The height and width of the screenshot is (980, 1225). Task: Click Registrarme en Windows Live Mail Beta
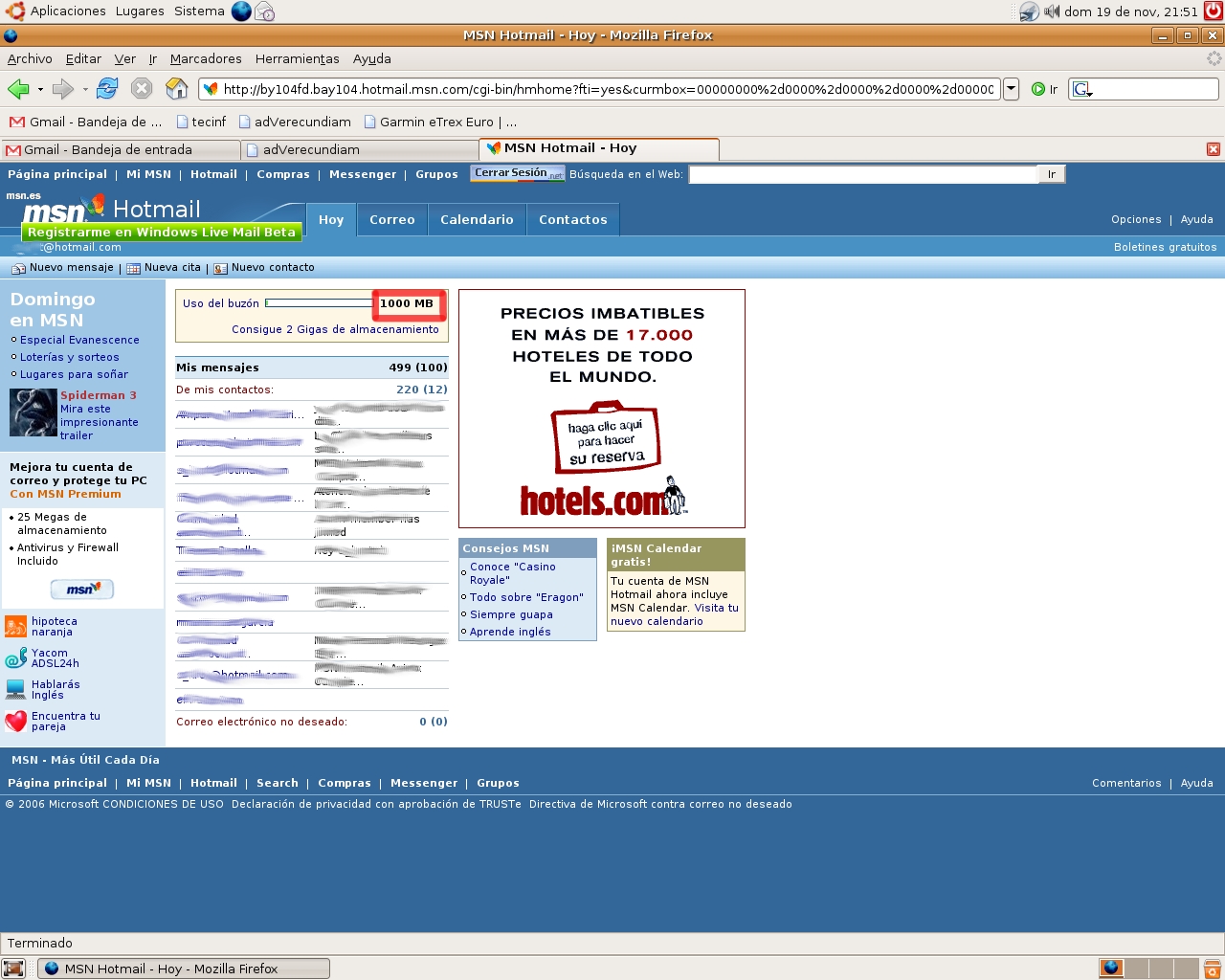[162, 233]
